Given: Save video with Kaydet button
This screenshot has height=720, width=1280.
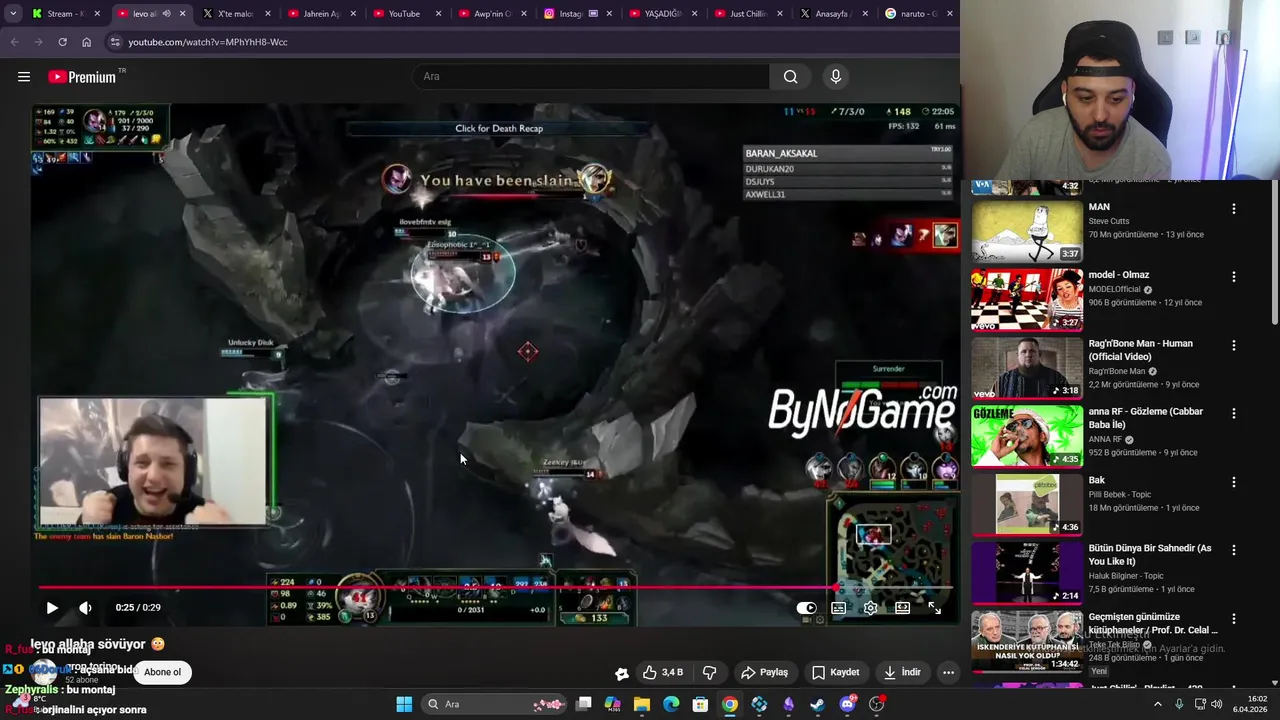Looking at the screenshot, I should tap(836, 672).
